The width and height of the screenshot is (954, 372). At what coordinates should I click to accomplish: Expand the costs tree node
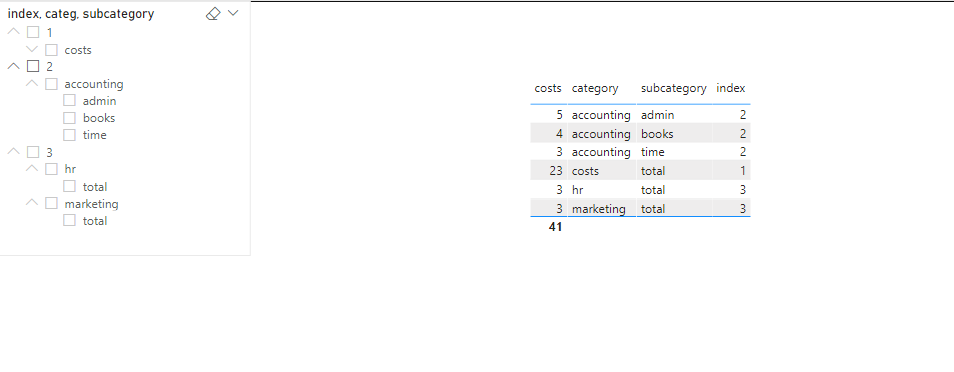click(x=32, y=49)
